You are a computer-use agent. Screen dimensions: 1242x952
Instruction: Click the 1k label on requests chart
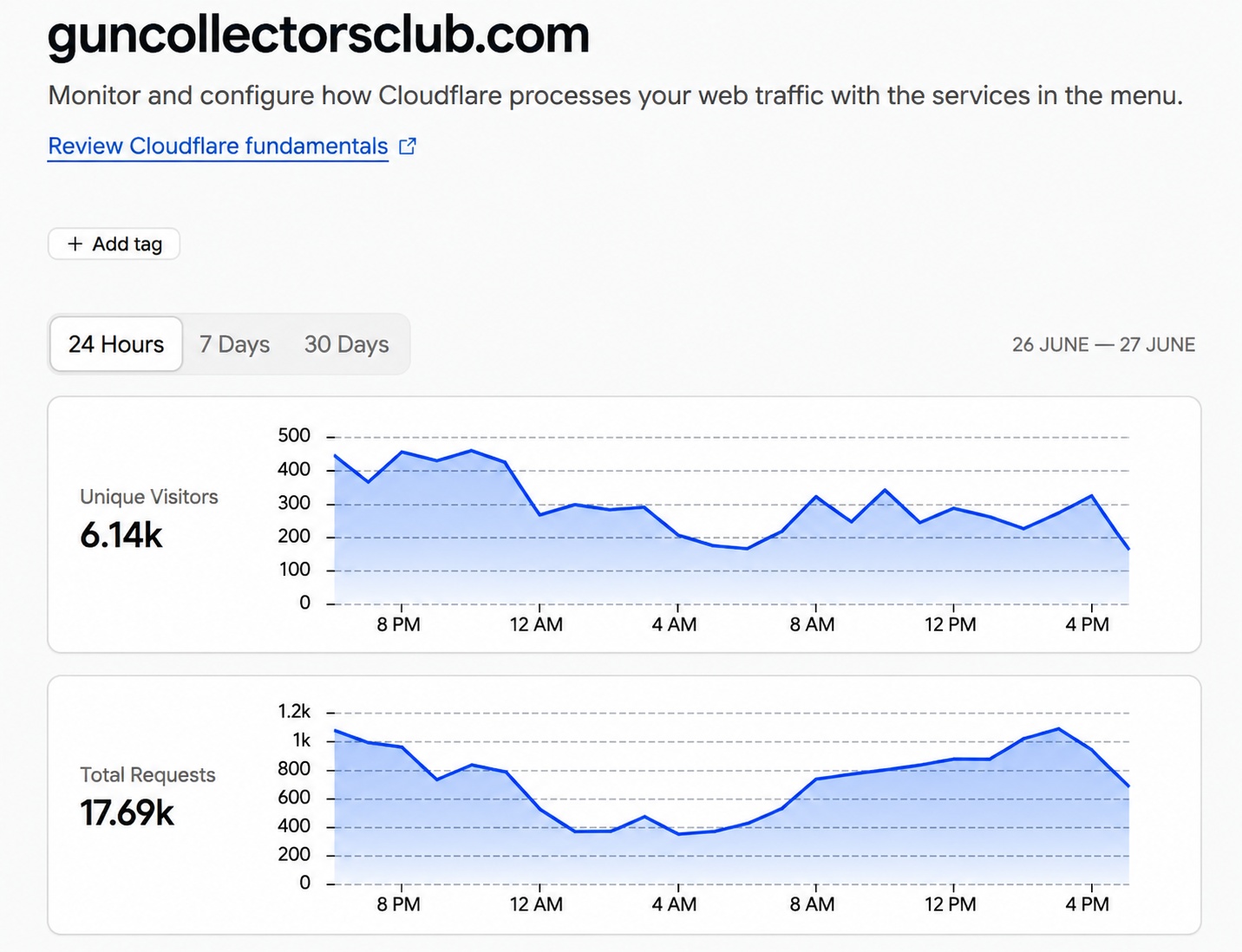coord(301,740)
